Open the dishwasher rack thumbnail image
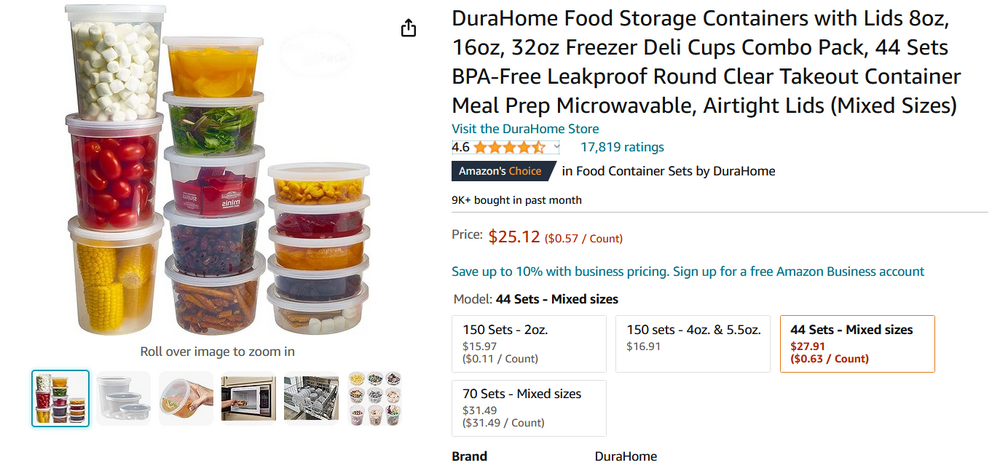This screenshot has height=468, width=1000. pos(311,398)
